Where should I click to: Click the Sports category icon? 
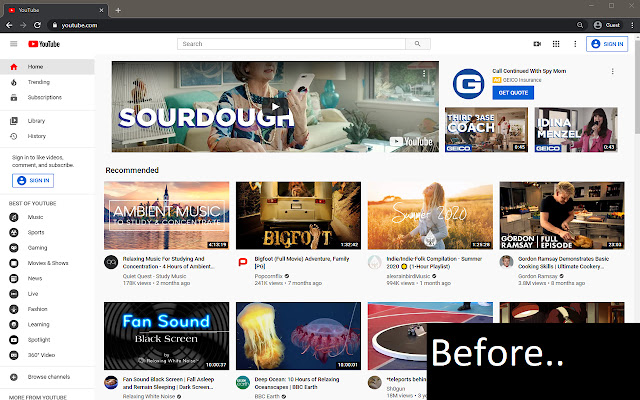tap(13, 233)
